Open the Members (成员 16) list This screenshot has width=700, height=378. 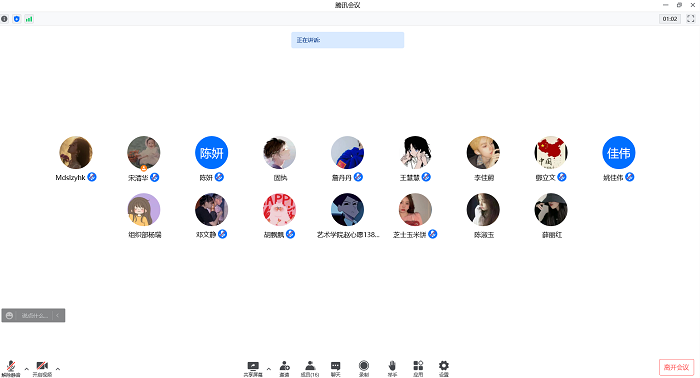point(310,369)
